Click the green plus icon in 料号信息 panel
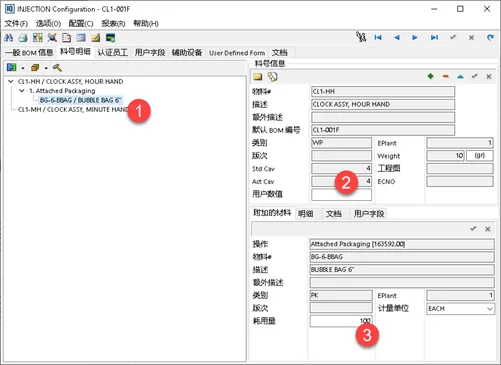 coord(431,76)
